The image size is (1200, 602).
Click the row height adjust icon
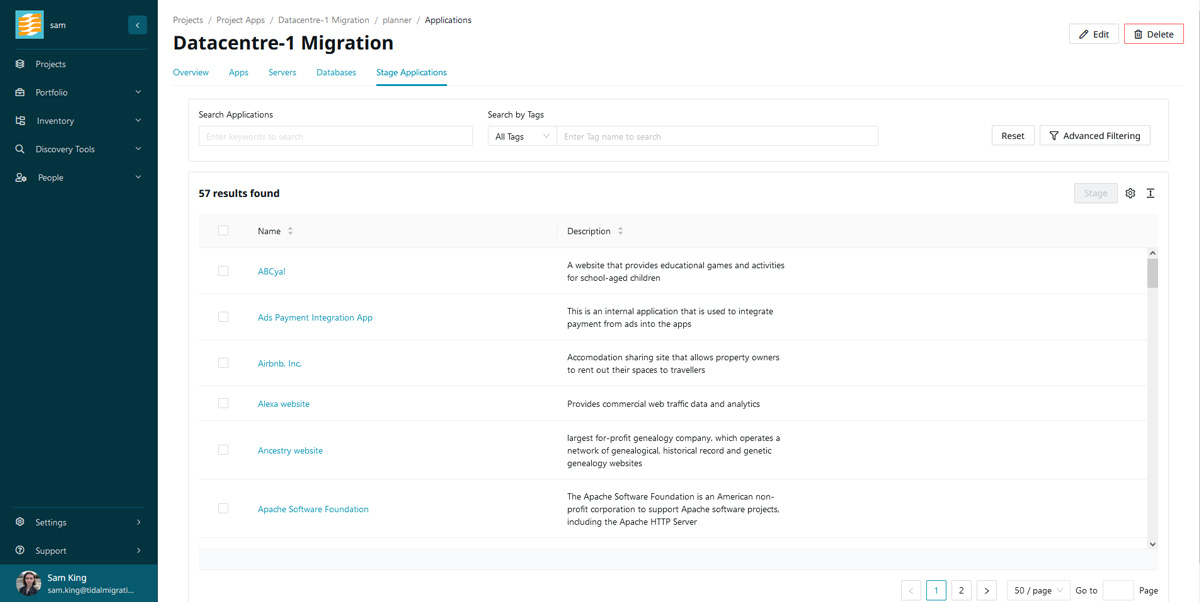click(x=1151, y=193)
